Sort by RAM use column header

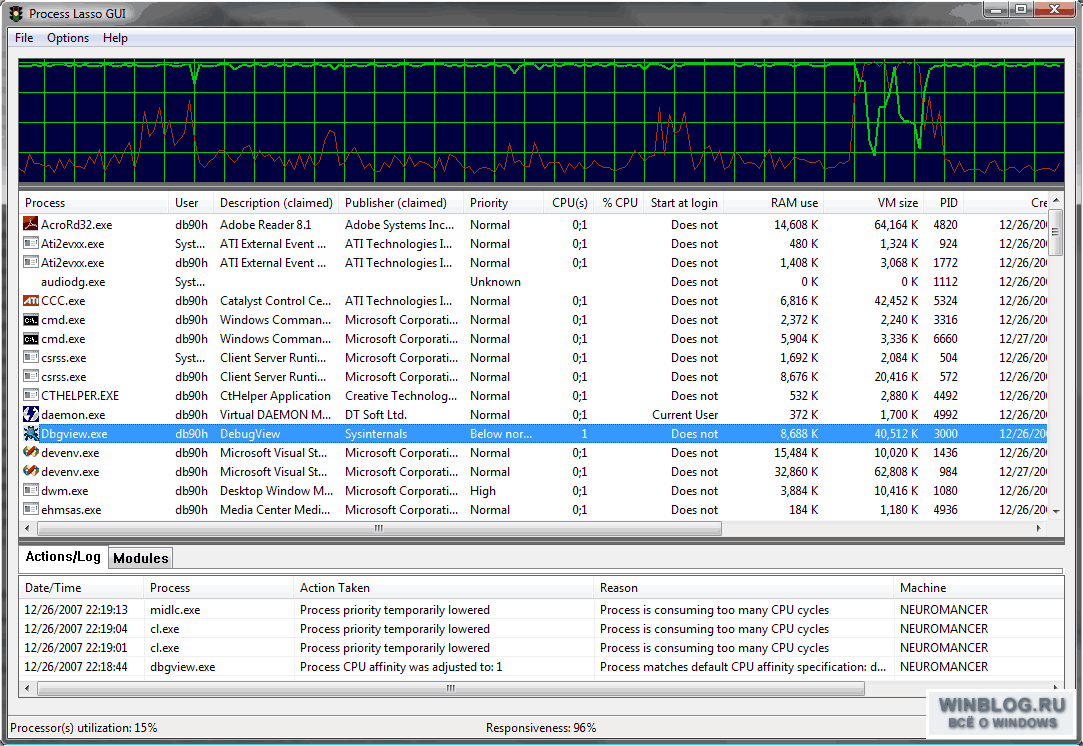[773, 203]
